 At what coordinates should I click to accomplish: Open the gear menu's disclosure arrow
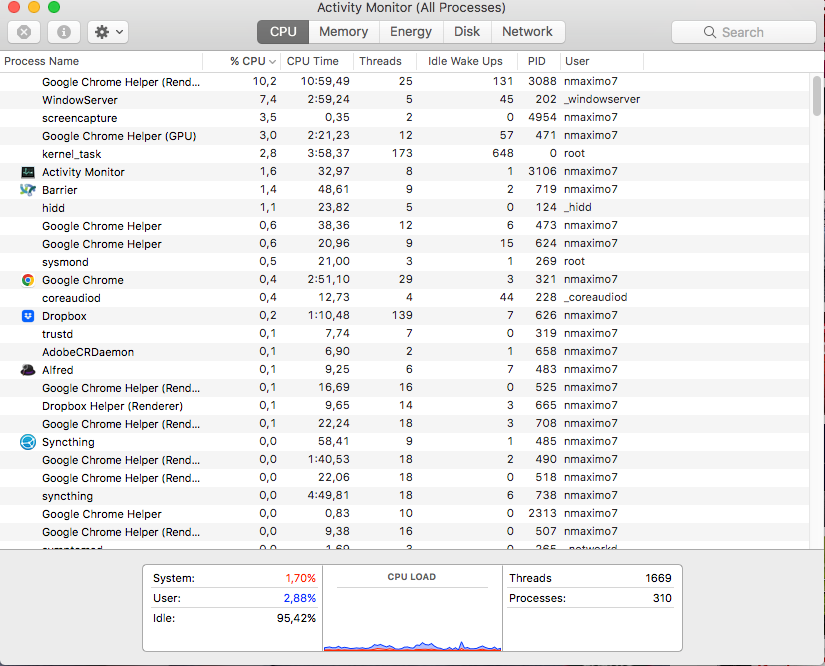click(x=119, y=31)
